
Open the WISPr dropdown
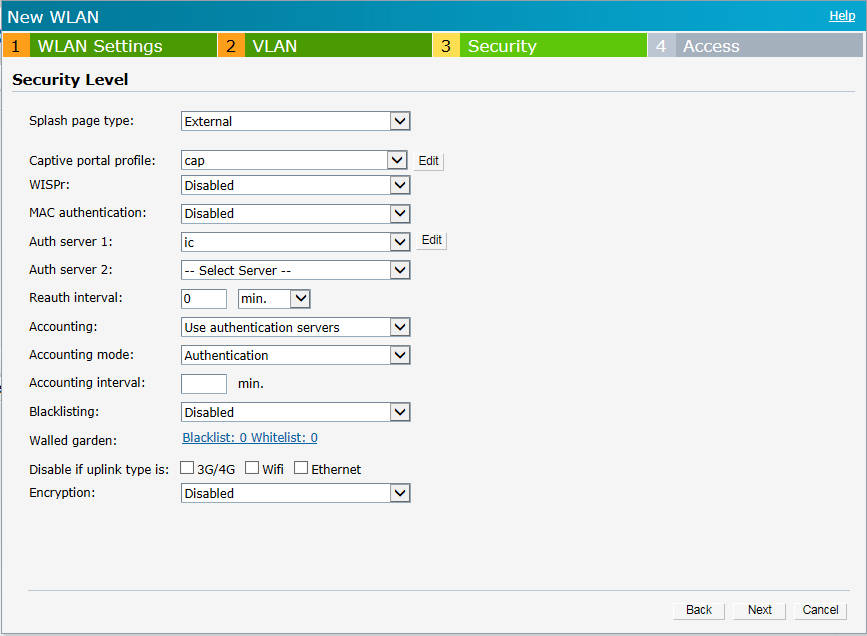click(x=295, y=185)
